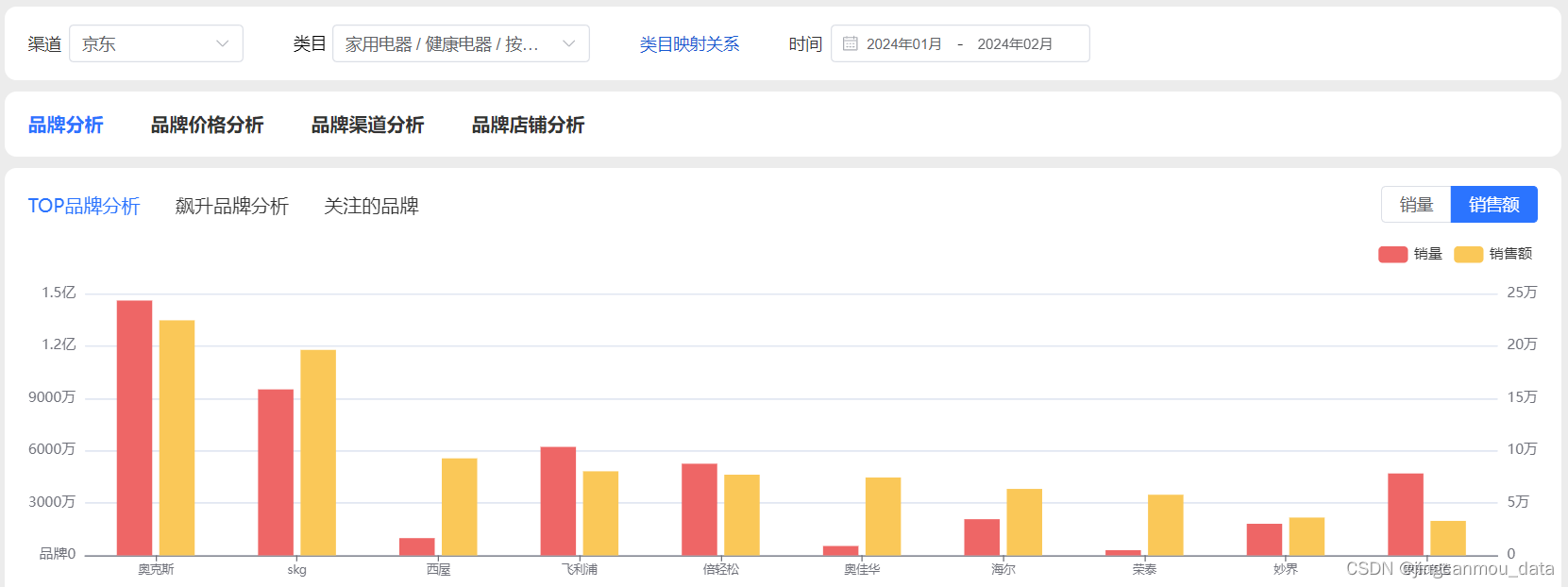Click the skg axis label

click(297, 569)
